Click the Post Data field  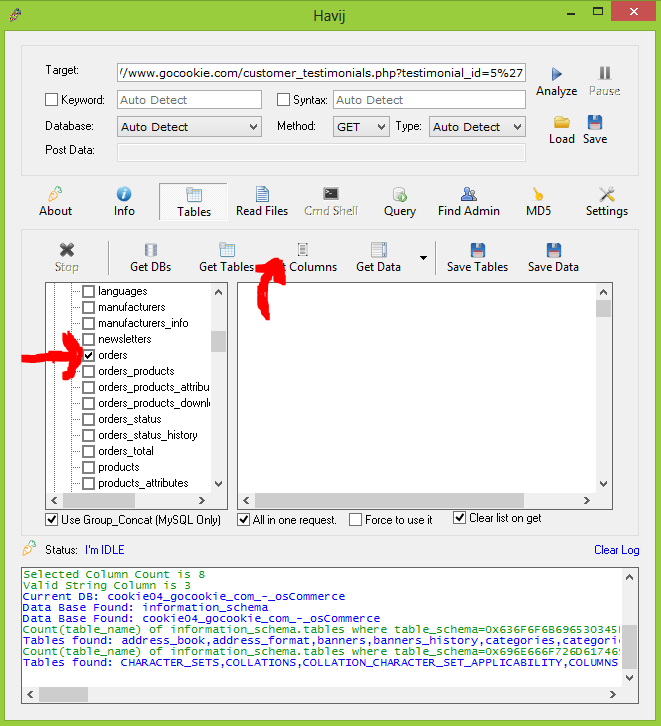click(x=321, y=152)
